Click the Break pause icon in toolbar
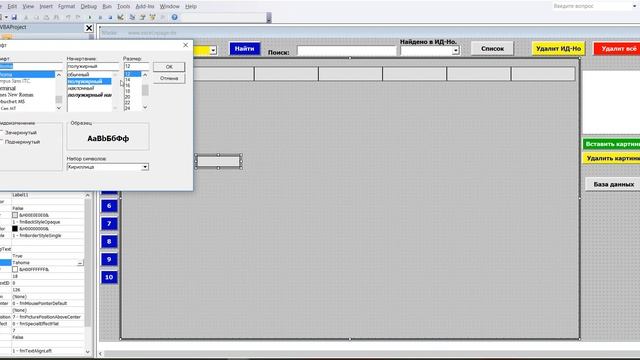Viewport: 640px width, 360px height. (100, 17)
